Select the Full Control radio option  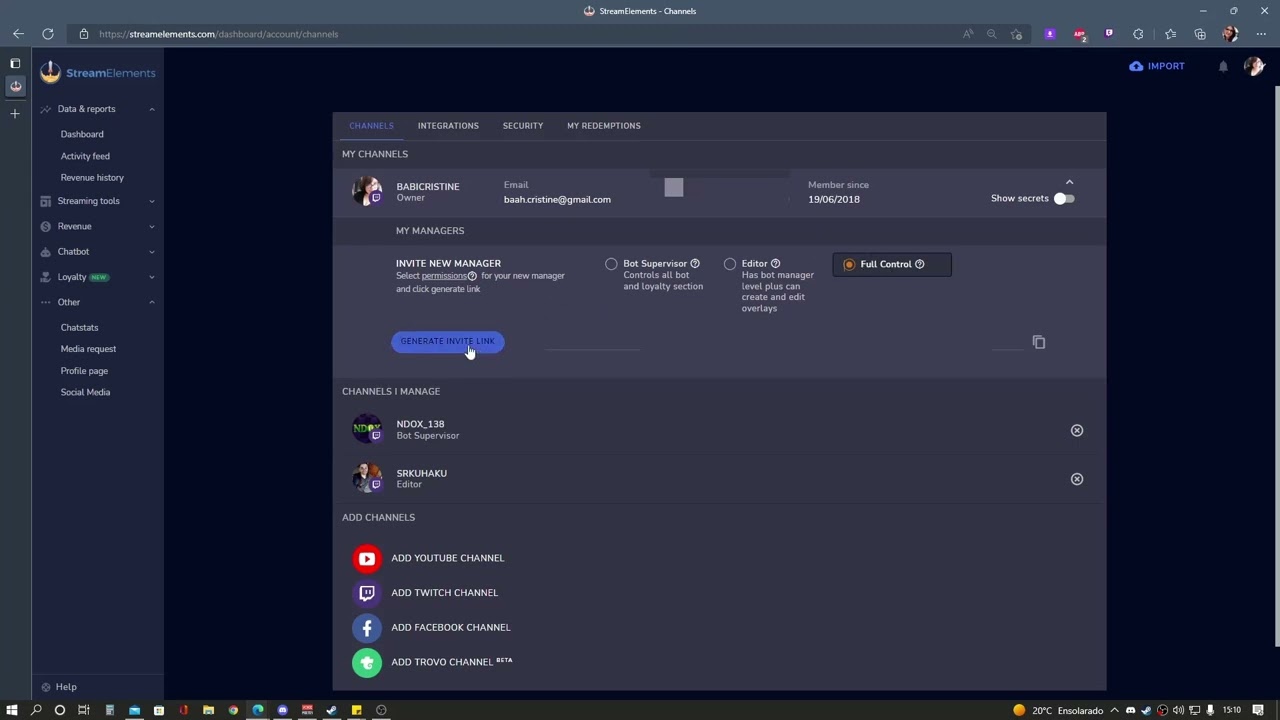[849, 264]
